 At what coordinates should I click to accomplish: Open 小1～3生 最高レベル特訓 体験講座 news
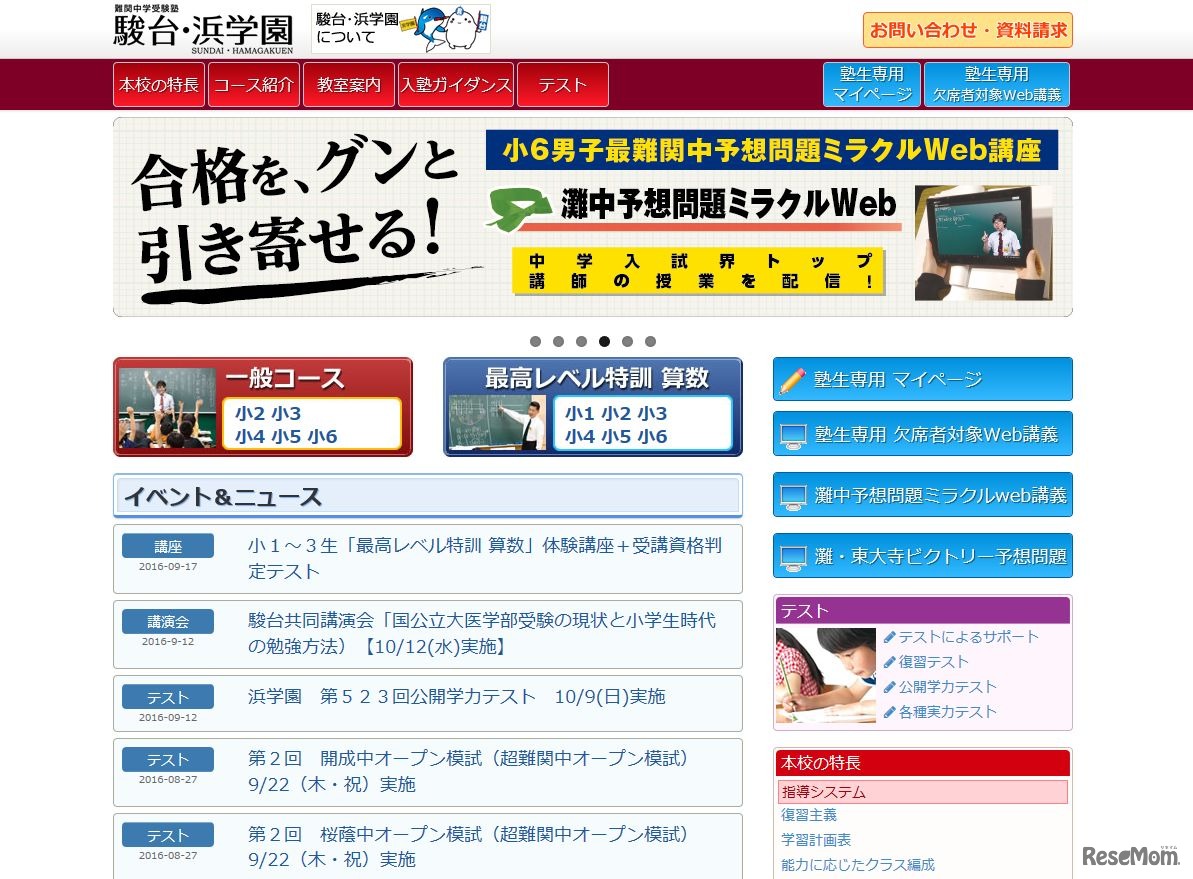(485, 558)
